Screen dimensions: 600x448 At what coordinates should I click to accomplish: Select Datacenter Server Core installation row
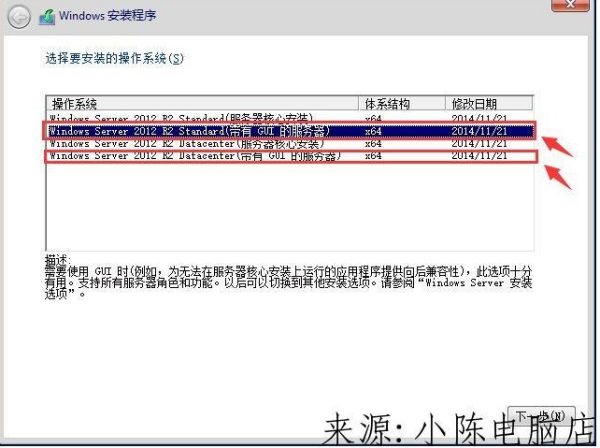290,144
